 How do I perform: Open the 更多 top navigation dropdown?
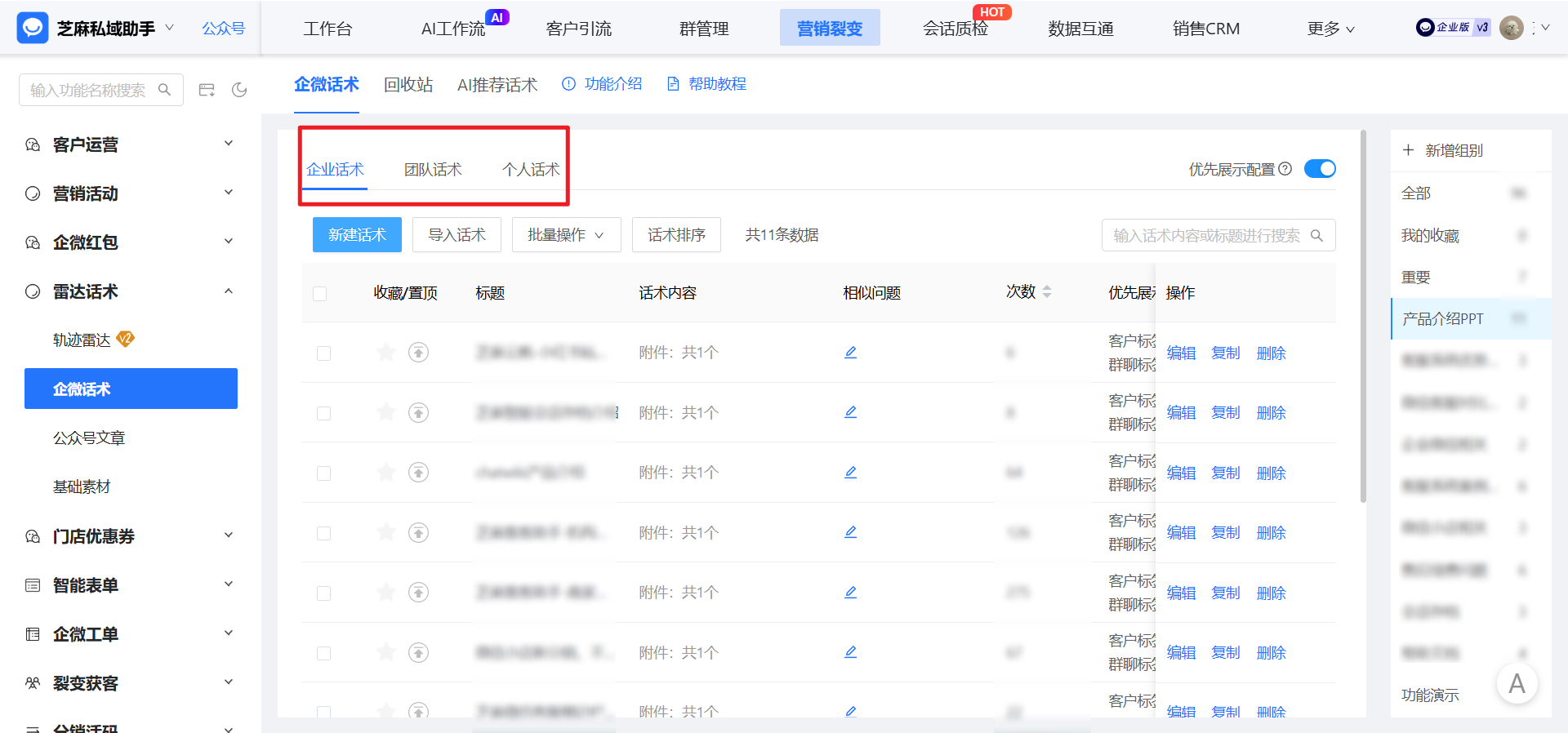pos(1330,29)
